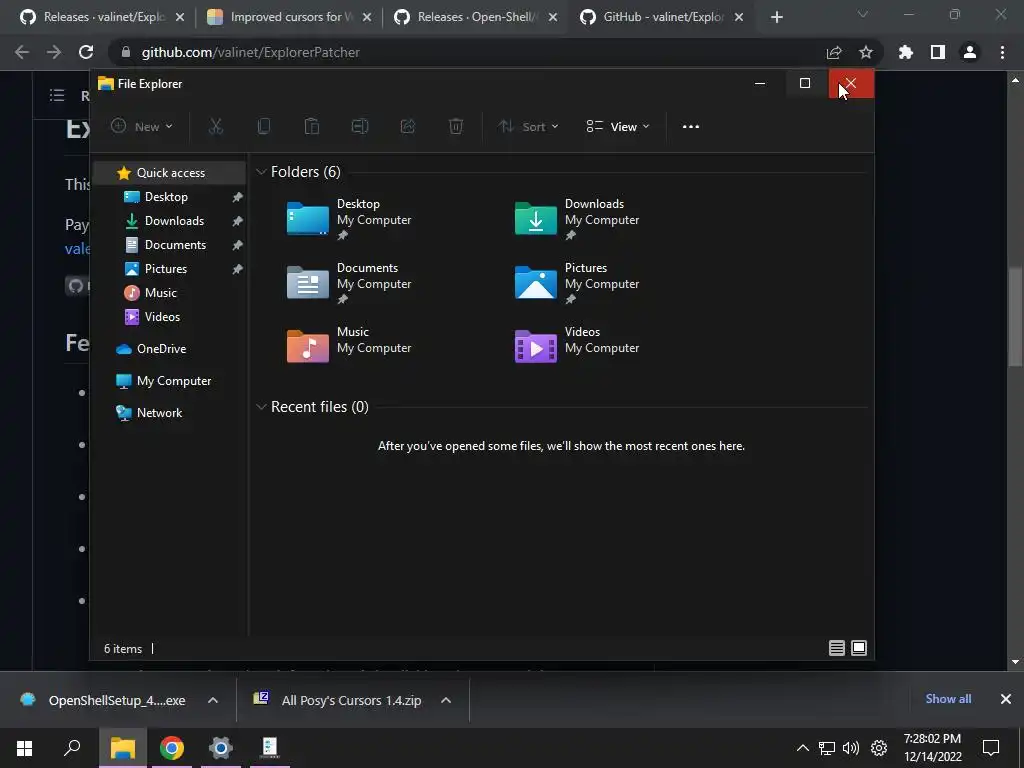Select Videos in navigation pane
Image resolution: width=1024 pixels, height=768 pixels.
click(x=169, y=317)
